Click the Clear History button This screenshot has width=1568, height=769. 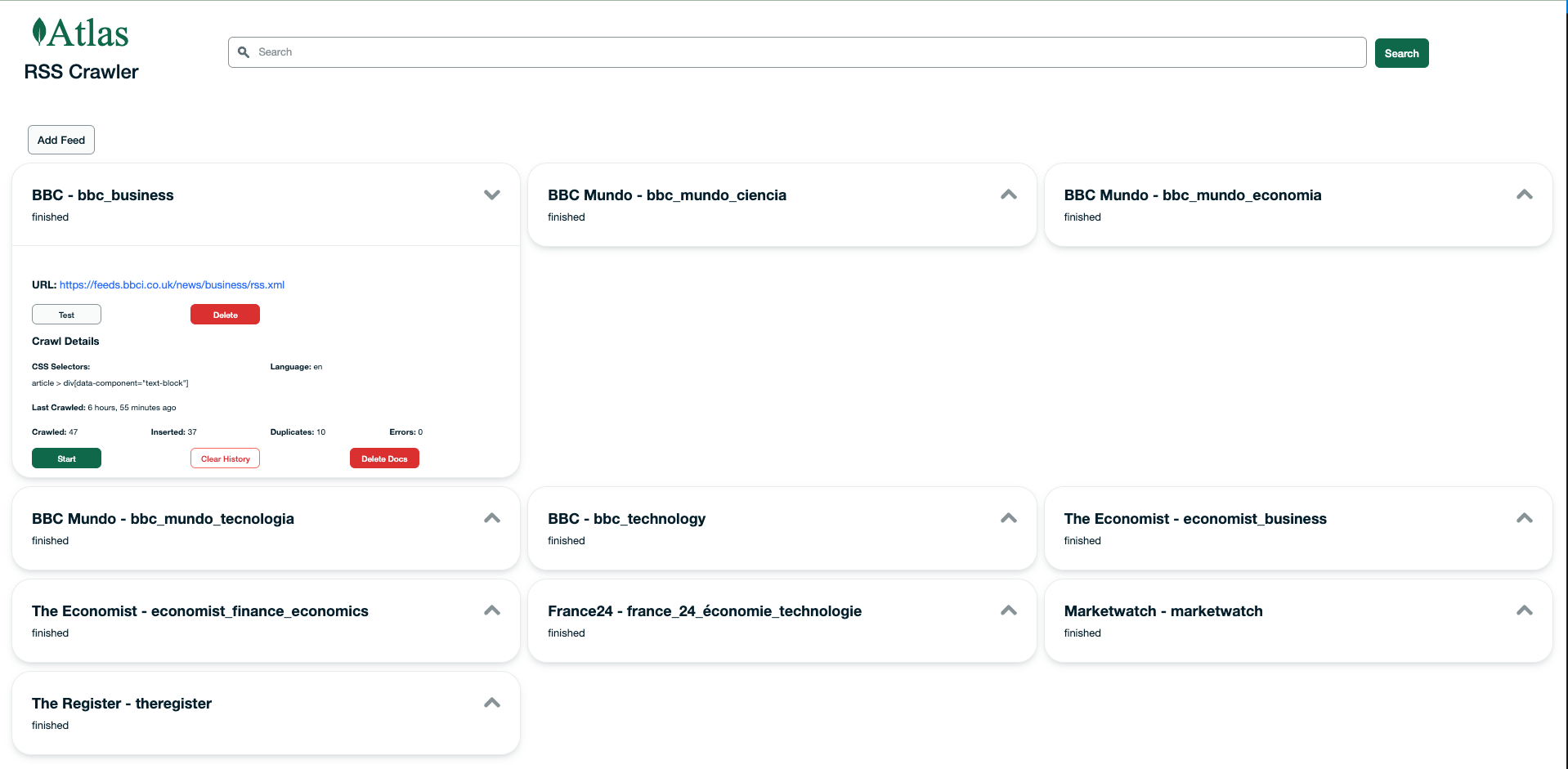tap(225, 458)
